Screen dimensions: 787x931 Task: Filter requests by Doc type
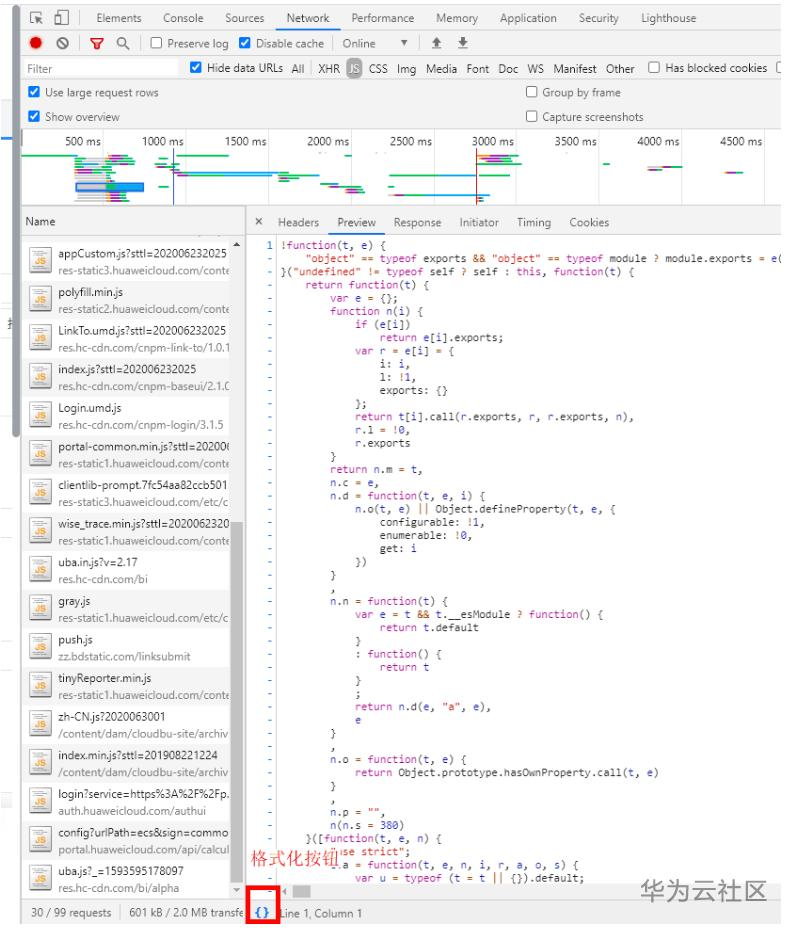click(x=508, y=69)
